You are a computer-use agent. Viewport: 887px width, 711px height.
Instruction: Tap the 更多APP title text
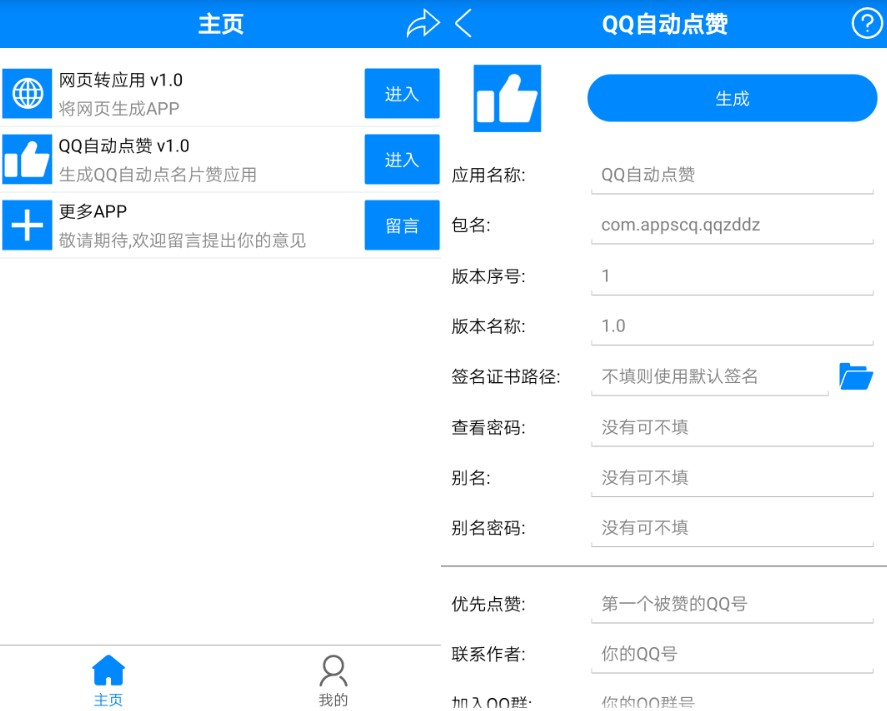pyautogui.click(x=93, y=212)
